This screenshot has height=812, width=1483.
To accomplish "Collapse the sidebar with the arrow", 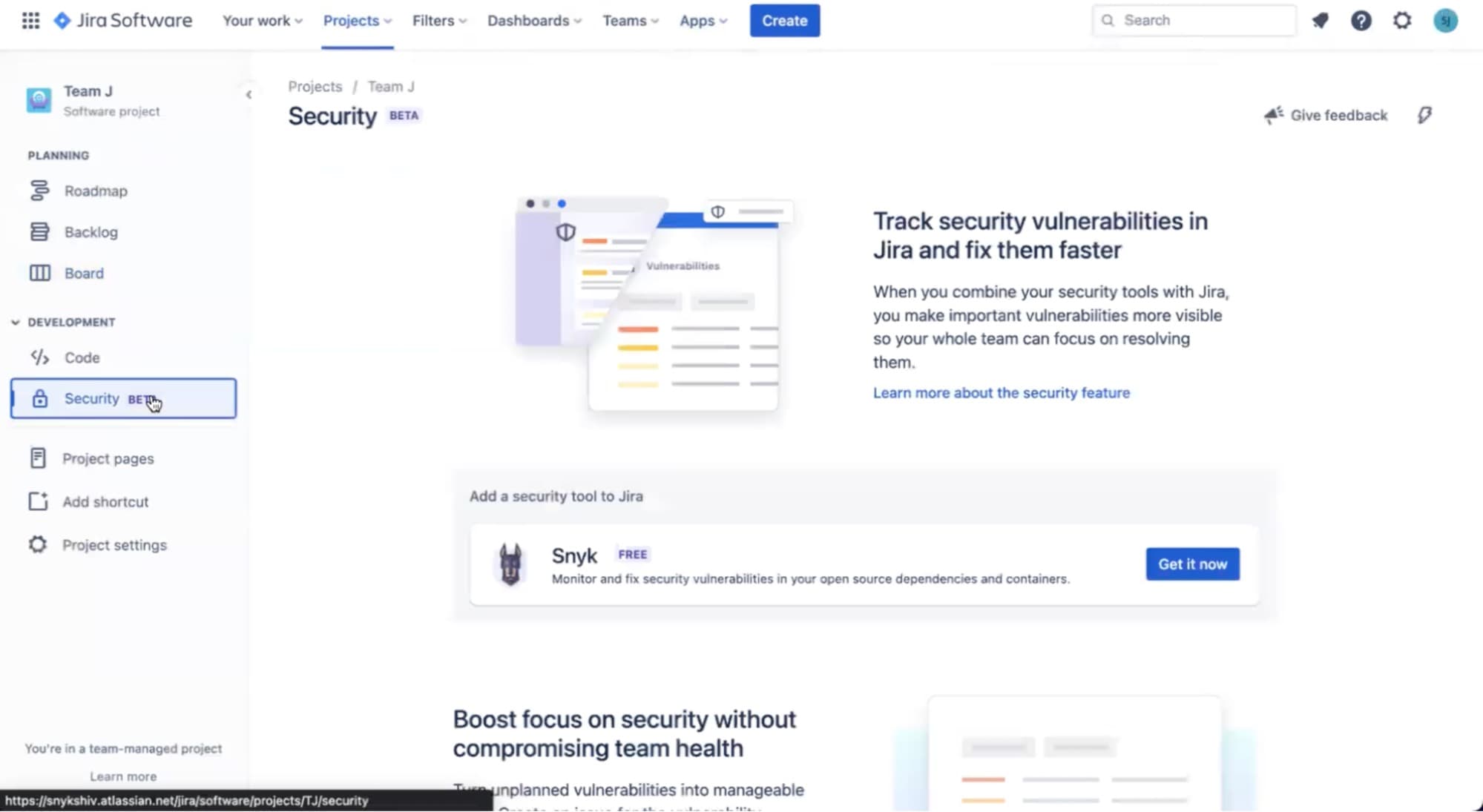I will click(x=249, y=94).
